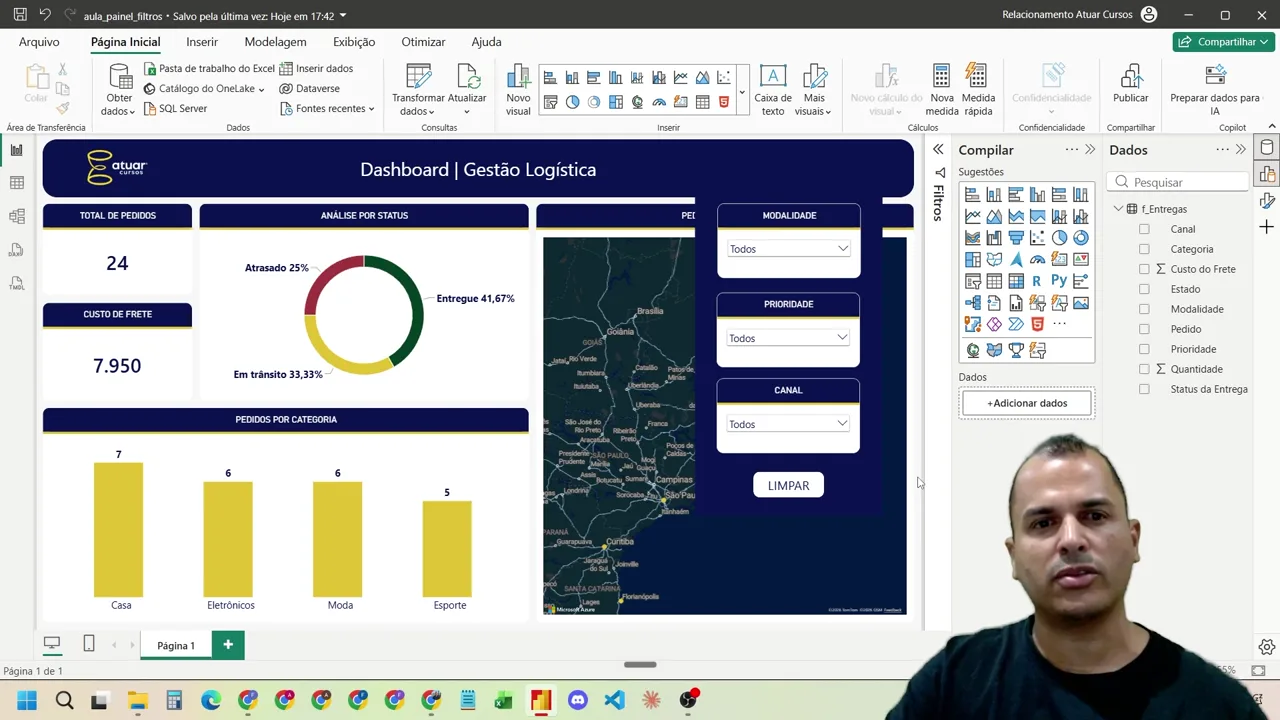Open Power BI from Windows taskbar
Image resolution: width=1280 pixels, height=720 pixels.
(541, 700)
